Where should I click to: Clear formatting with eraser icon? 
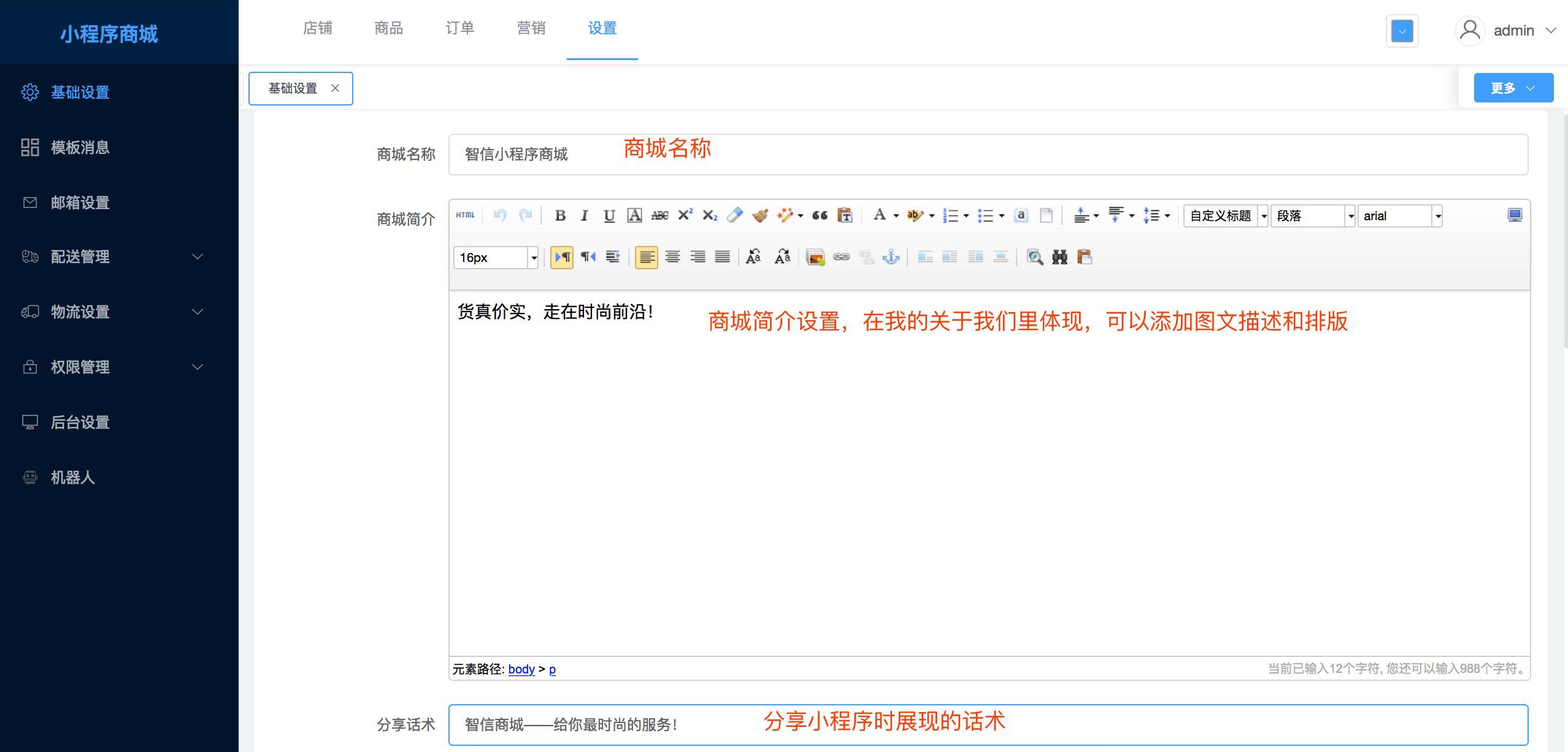734,215
